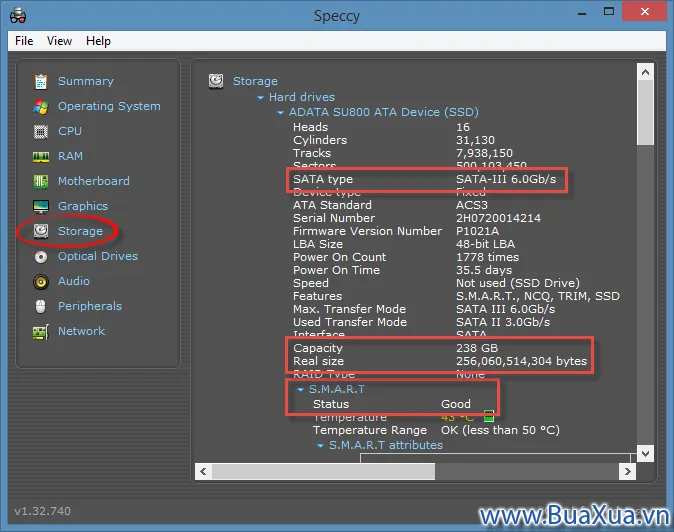Click the RAM module icon

(x=41, y=156)
